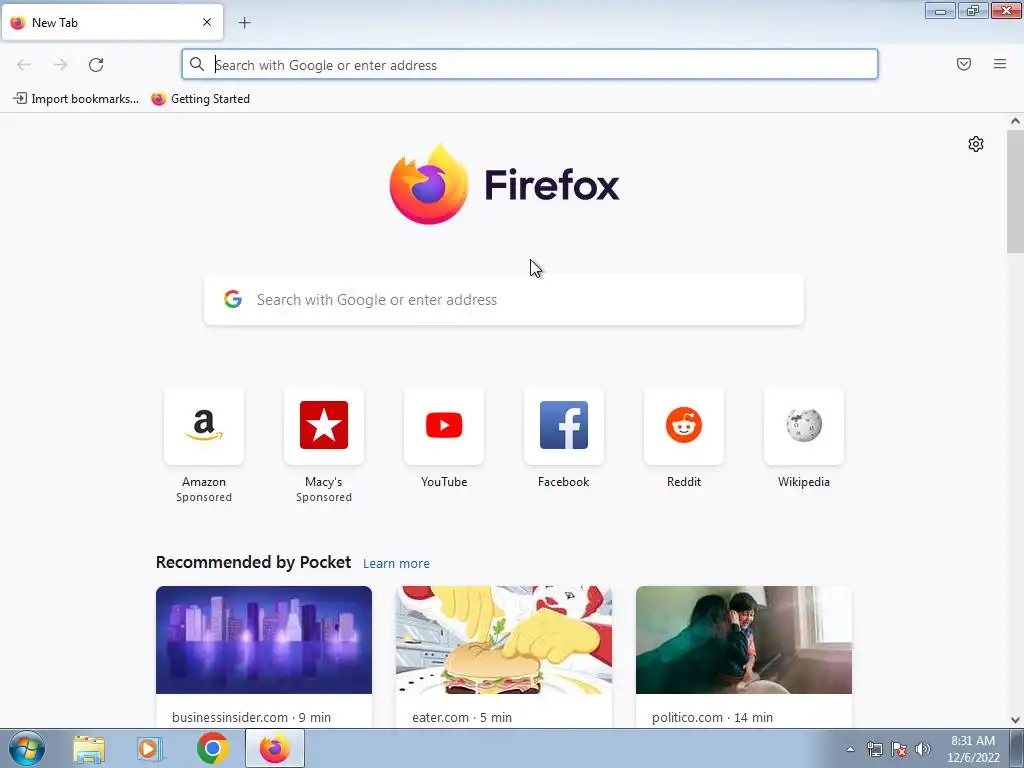The image size is (1024, 768).
Task: Open the politico.com story thumbnail
Action: (x=744, y=640)
